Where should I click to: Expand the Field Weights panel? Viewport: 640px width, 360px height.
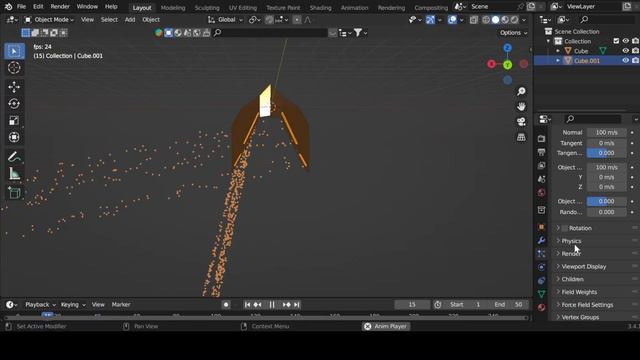[x=579, y=292]
